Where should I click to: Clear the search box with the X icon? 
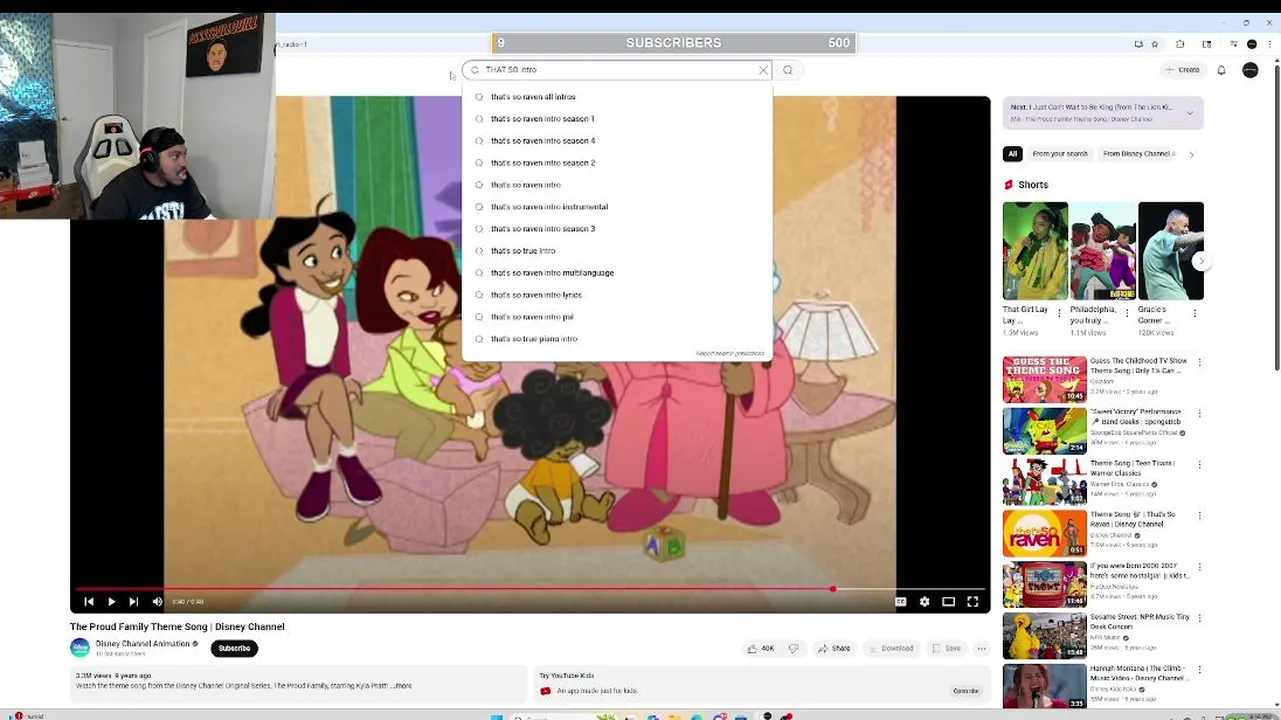[x=763, y=70]
